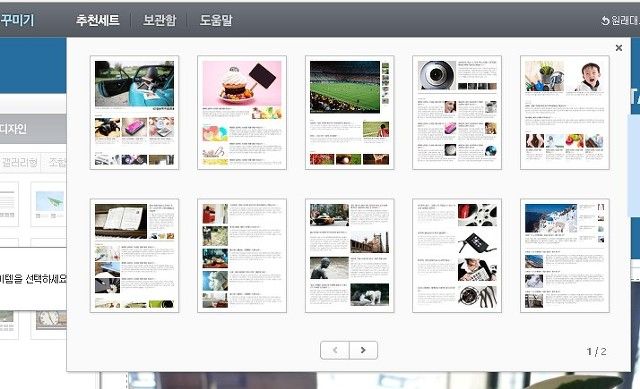Select the right-side black and red photos template
The height and width of the screenshot is (389, 640).
pos(457,256)
